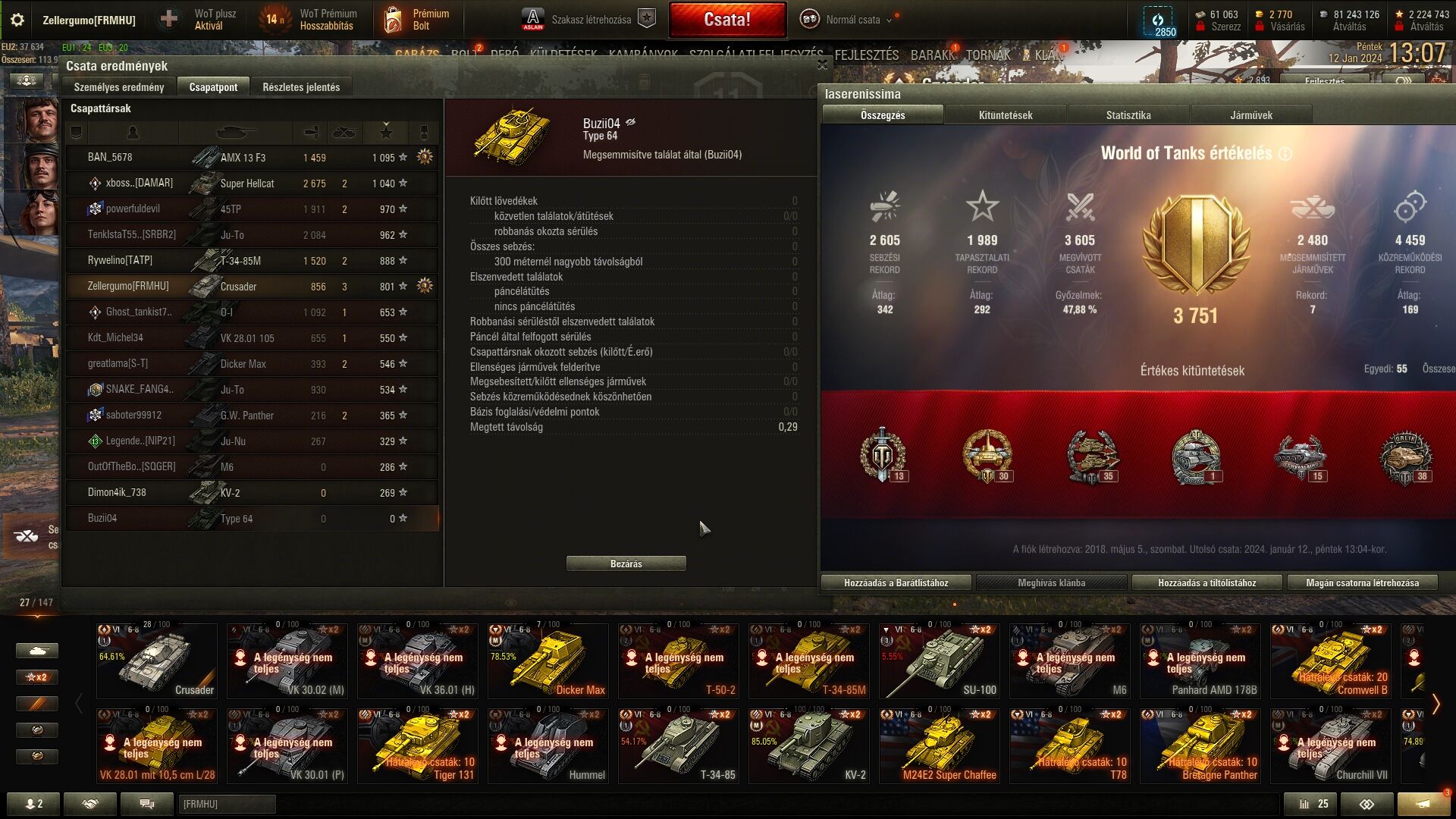
Task: Toggle the tank type carousel filter
Action: (36, 651)
